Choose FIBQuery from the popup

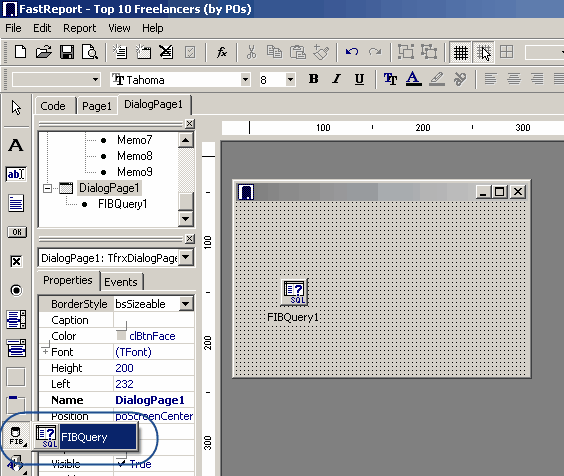coord(86,437)
